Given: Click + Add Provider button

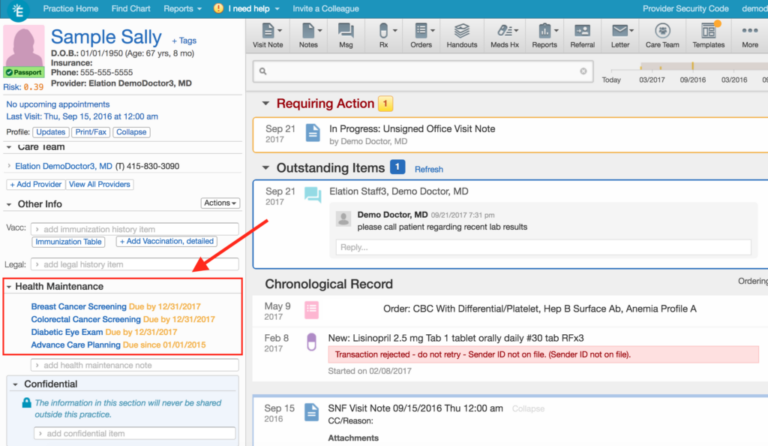Looking at the screenshot, I should coord(36,185).
